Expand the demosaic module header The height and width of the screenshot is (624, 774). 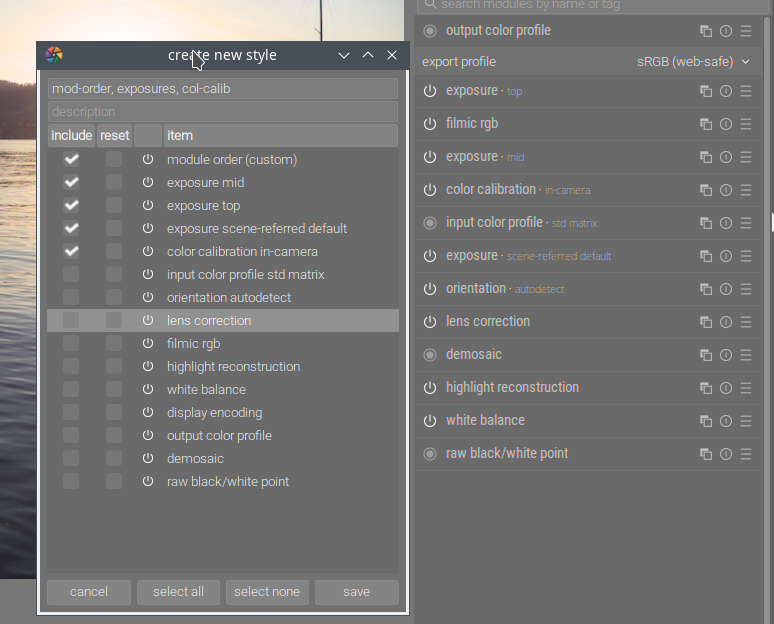click(474, 354)
